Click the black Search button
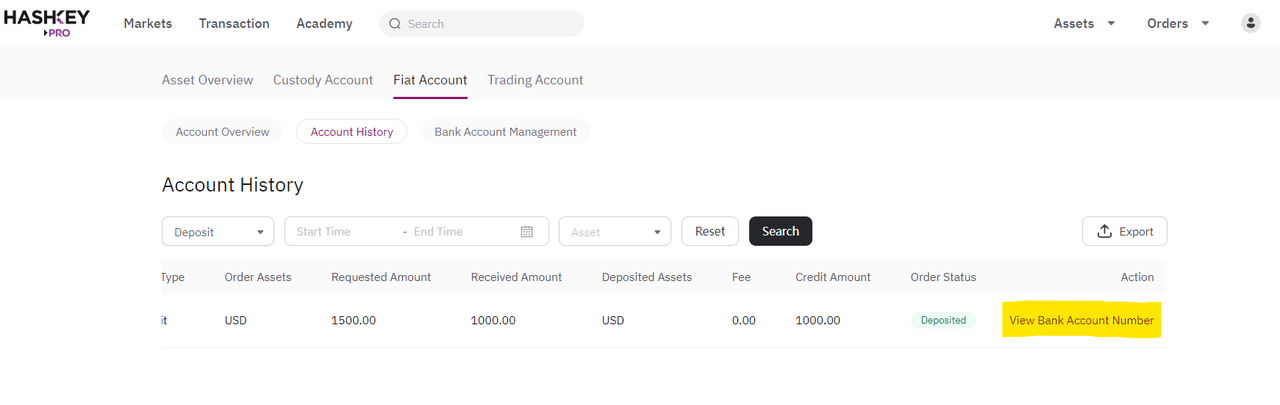Viewport: 1280px width, 405px height. click(x=780, y=231)
